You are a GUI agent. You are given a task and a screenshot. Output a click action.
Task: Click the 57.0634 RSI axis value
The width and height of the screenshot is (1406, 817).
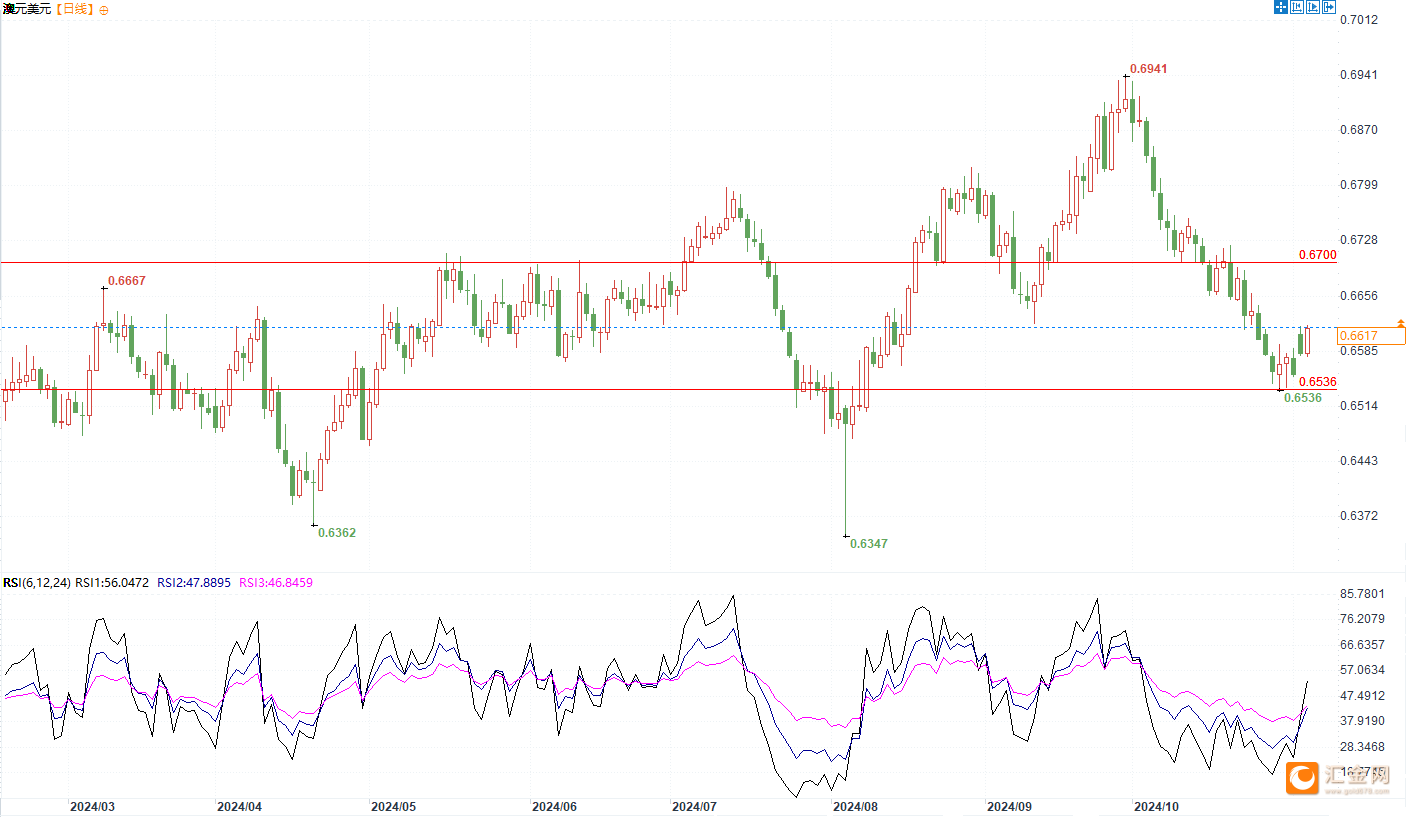(x=1361, y=670)
